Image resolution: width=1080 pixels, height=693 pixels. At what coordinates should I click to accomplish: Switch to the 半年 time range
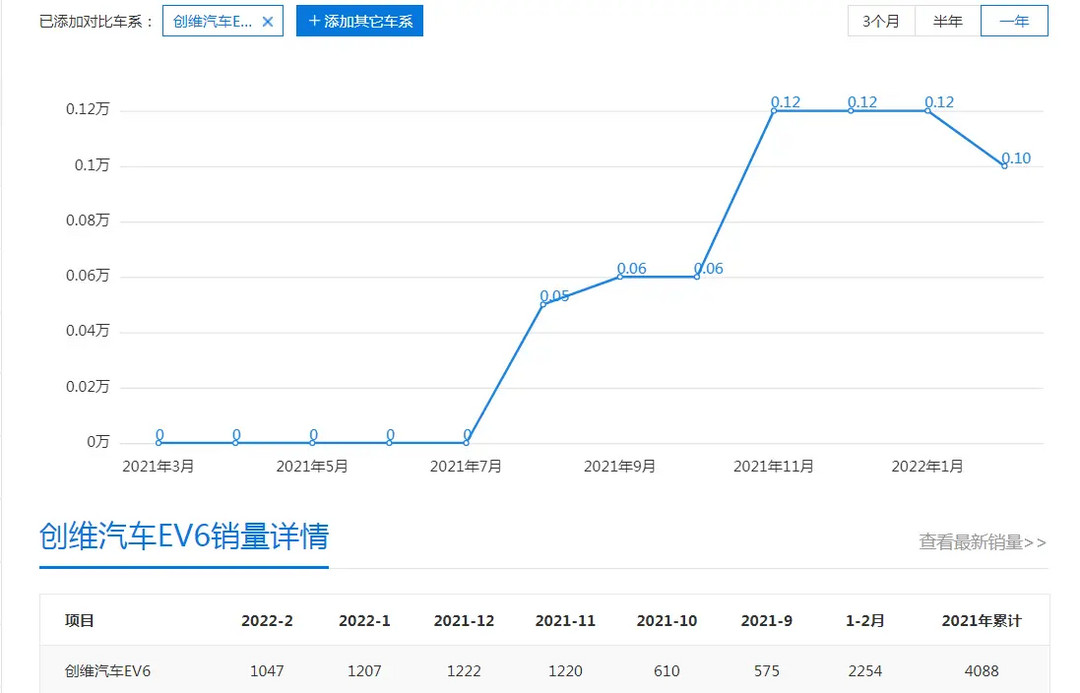(947, 21)
